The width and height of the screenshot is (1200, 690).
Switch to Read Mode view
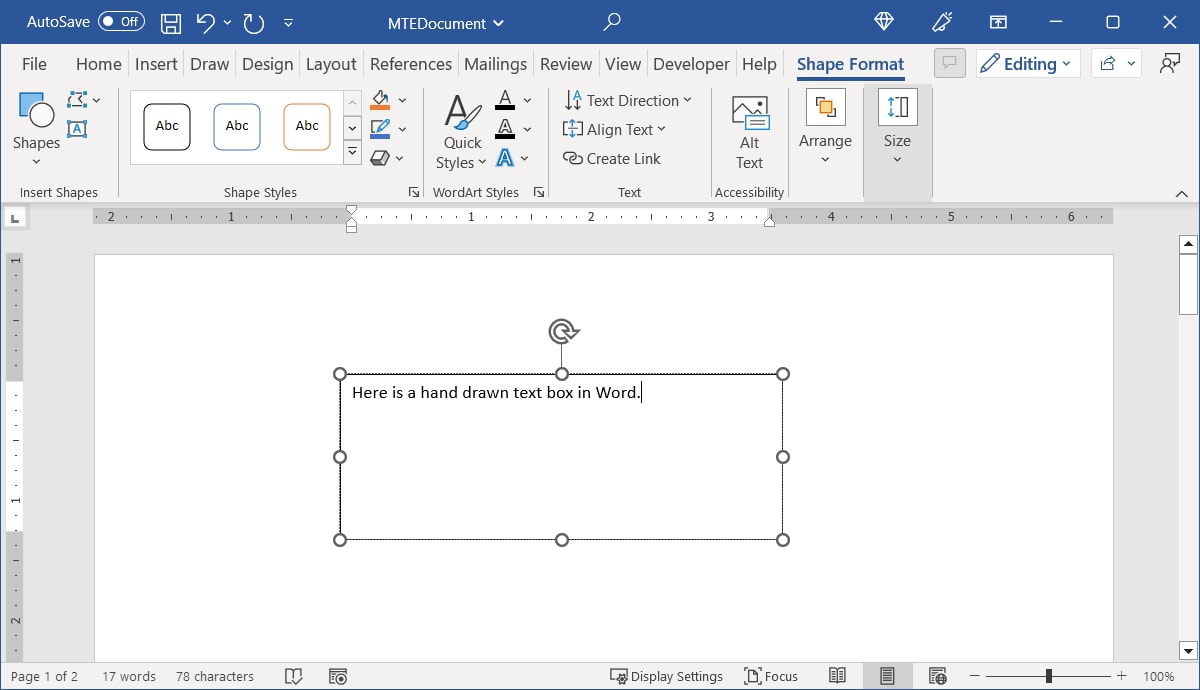[x=838, y=676]
